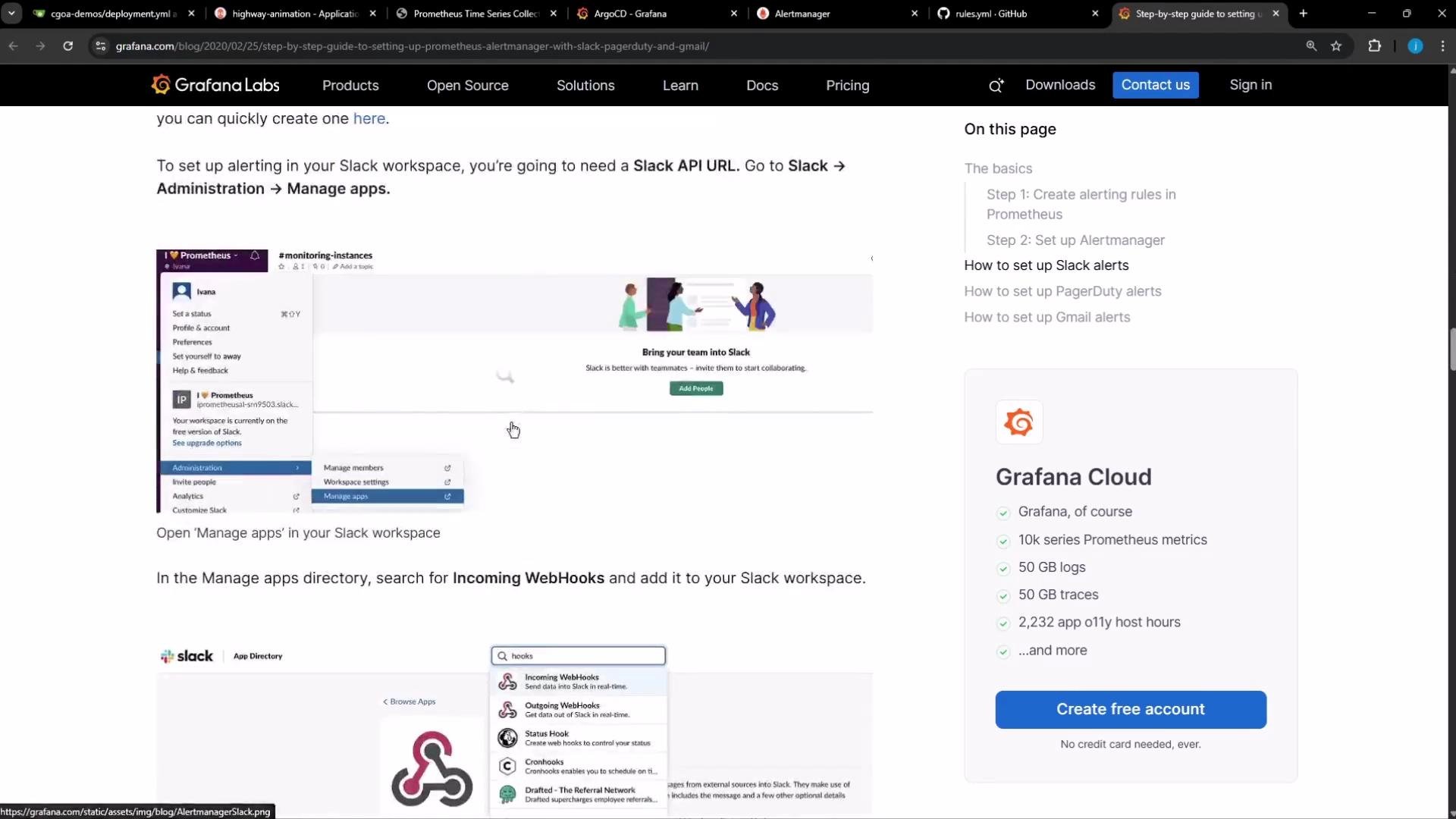Open the Solutions menu
This screenshot has height=819, width=1456.
pos(585,86)
